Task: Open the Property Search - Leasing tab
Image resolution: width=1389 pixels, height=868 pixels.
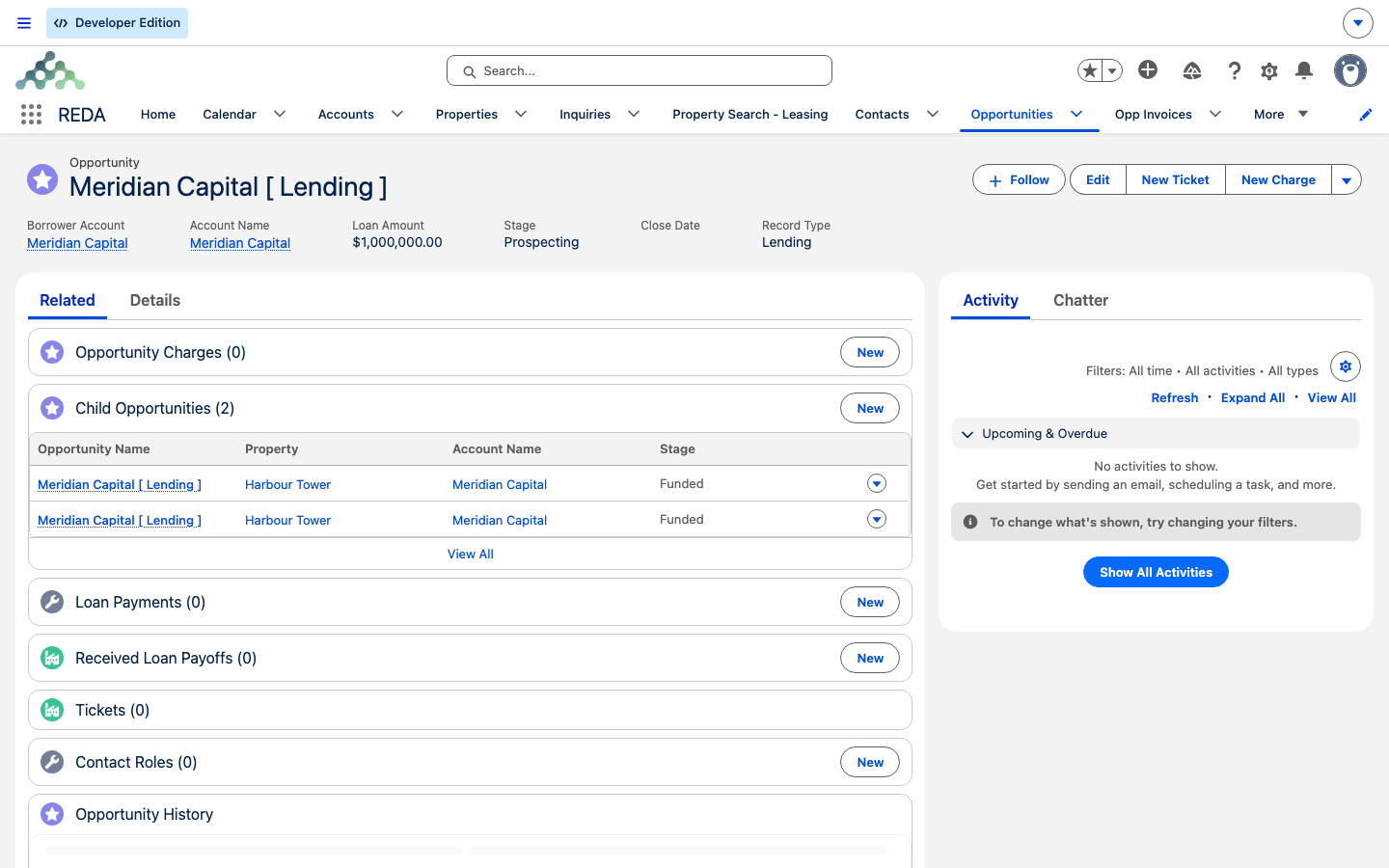Action: coord(750,114)
